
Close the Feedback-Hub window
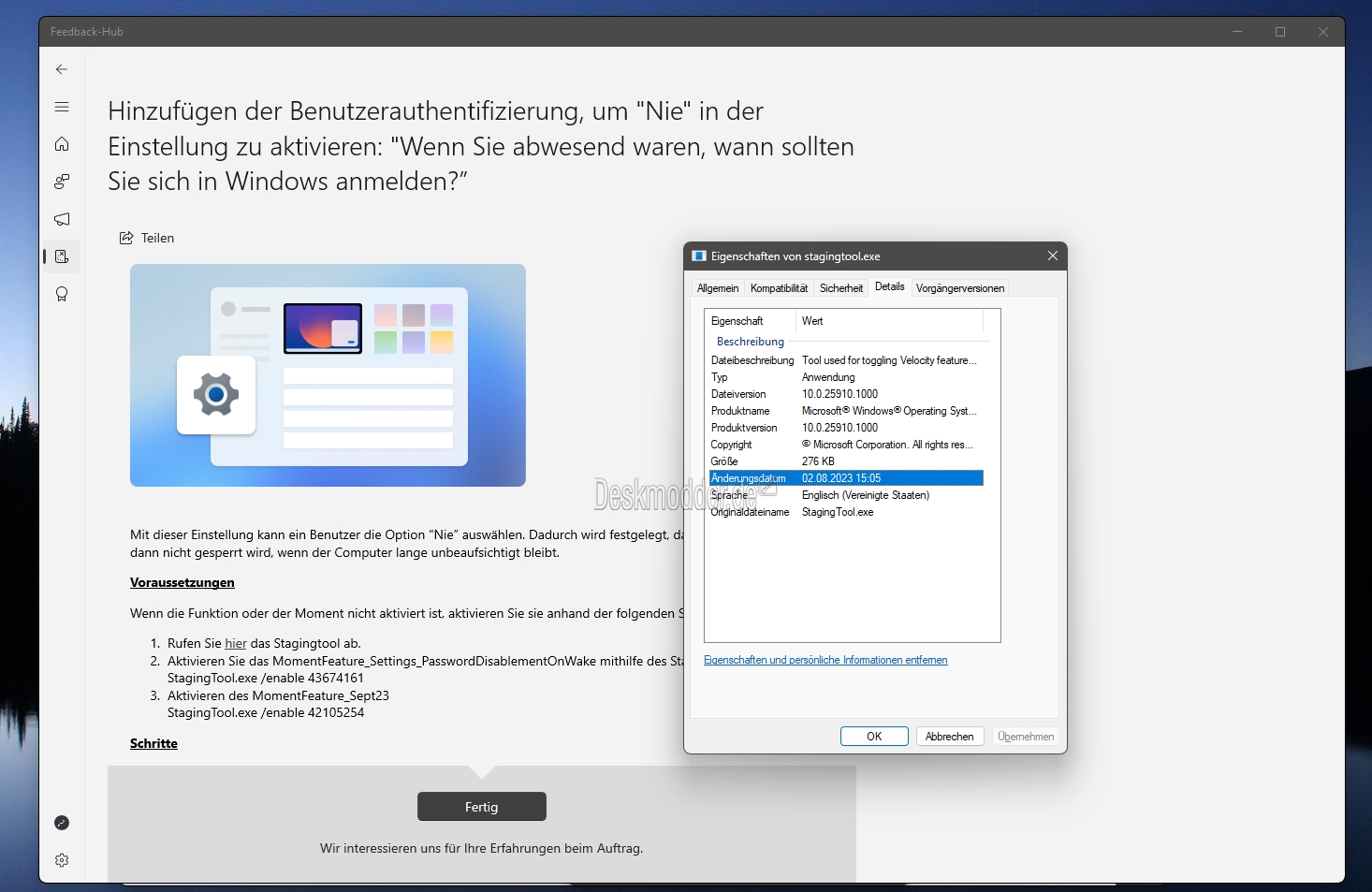(x=1323, y=32)
